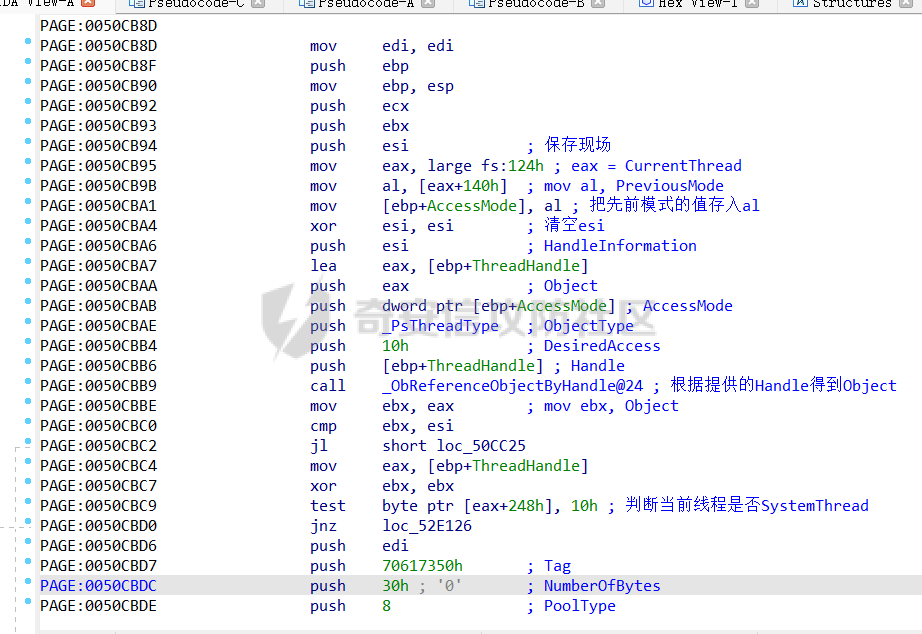922x634 pixels.
Task: Close the IDA View-A tab
Action: click(87, 4)
